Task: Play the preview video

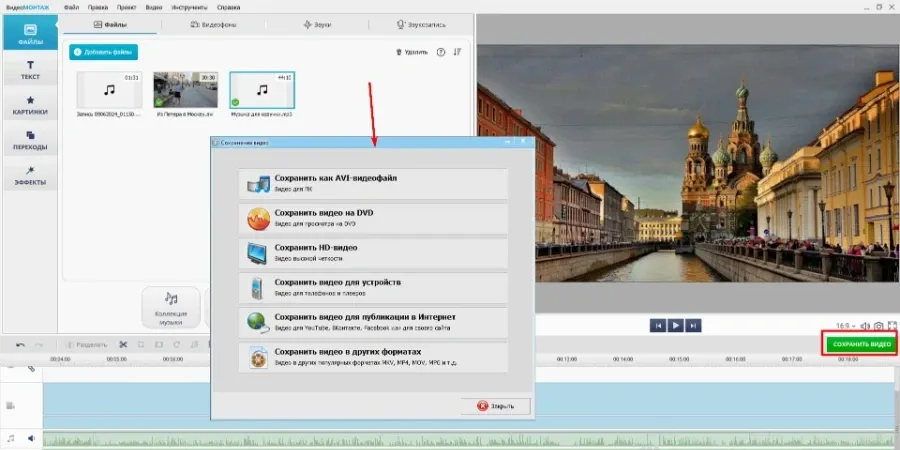Action: [x=676, y=325]
